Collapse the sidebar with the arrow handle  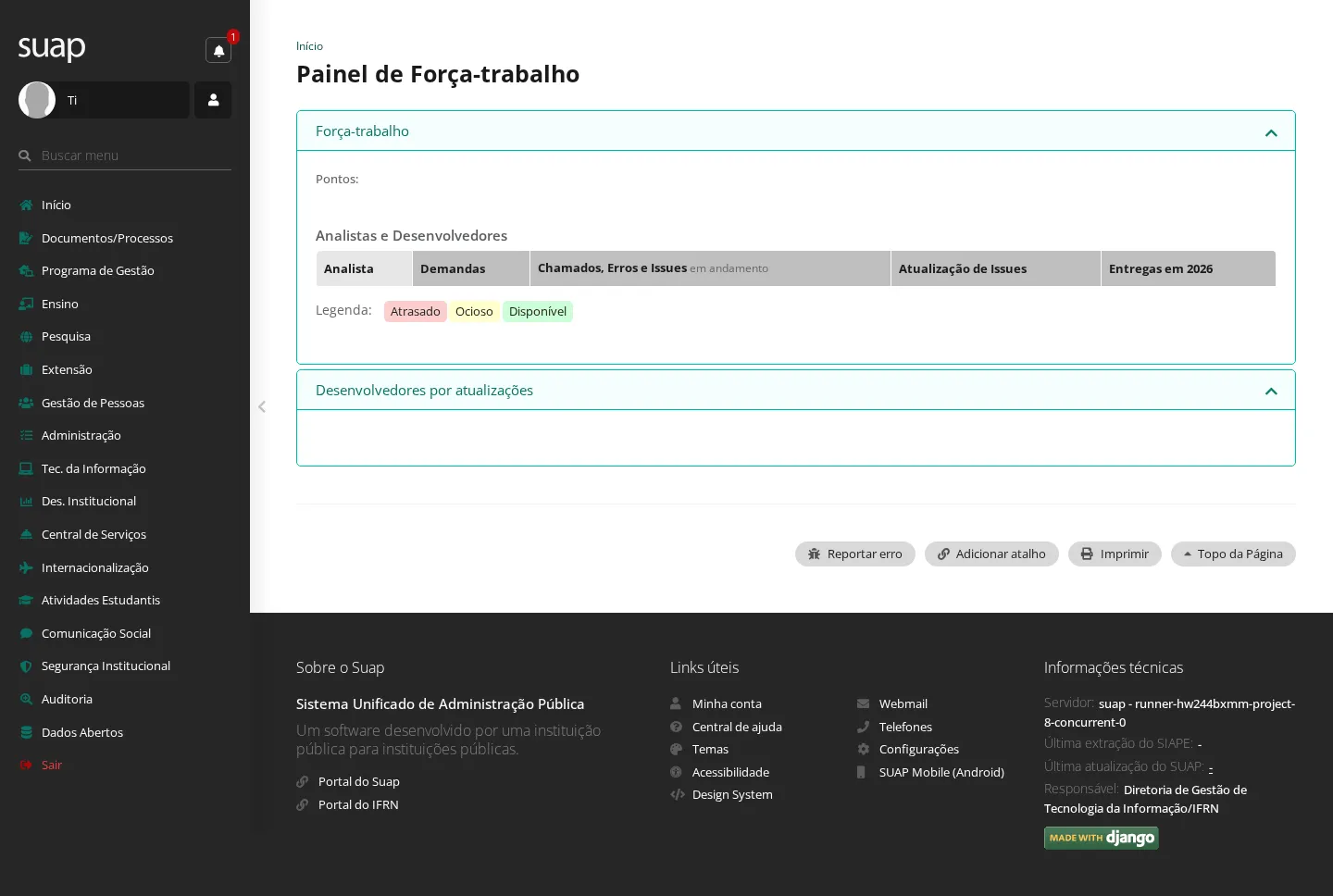pyautogui.click(x=262, y=406)
